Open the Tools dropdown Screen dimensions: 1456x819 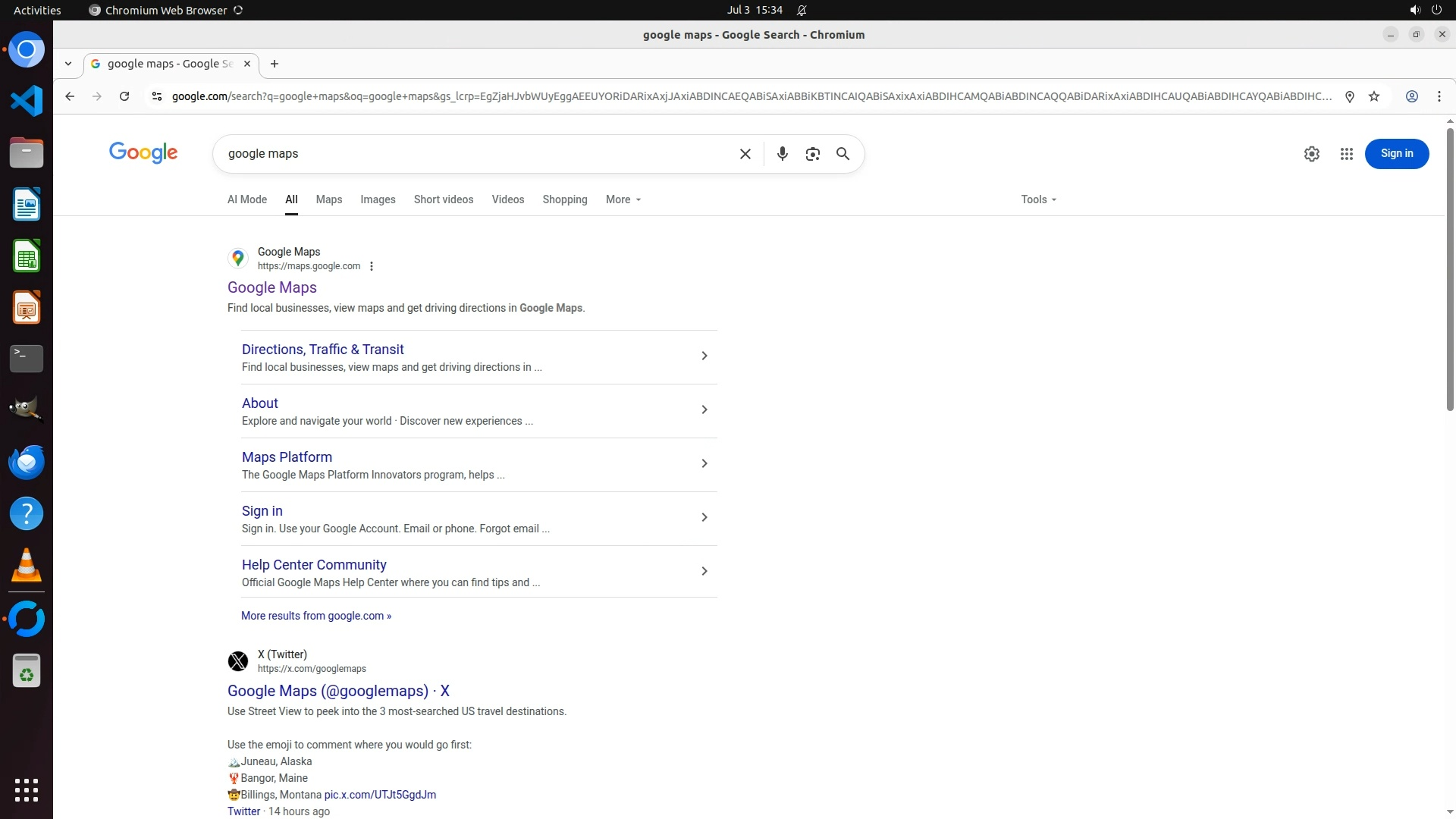click(1038, 199)
